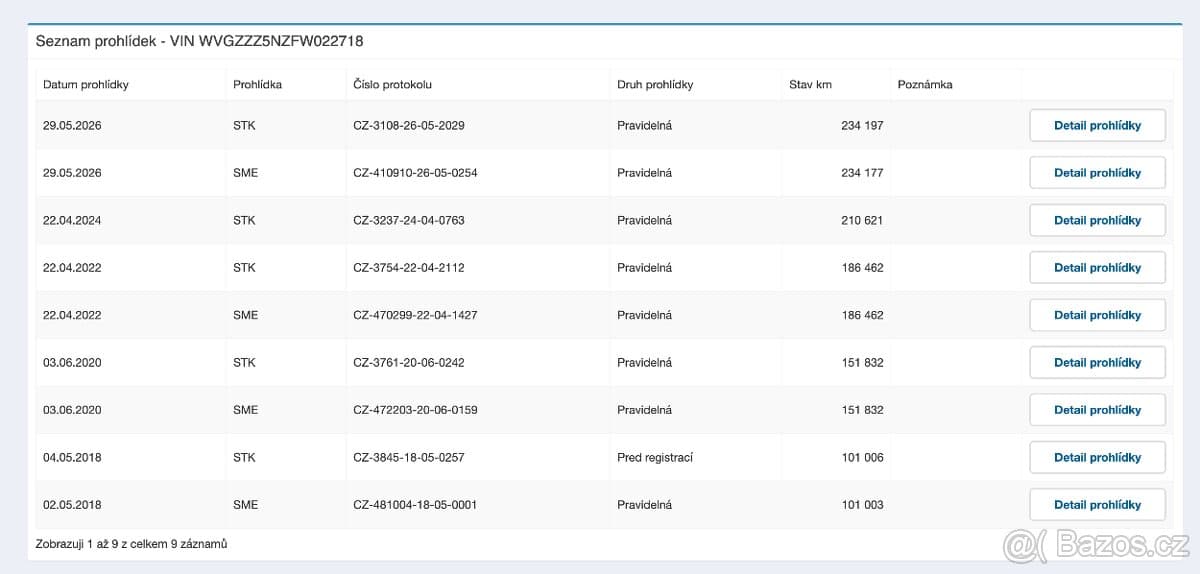Open Detail prohlídky for Pred registrací inspection
The height and width of the screenshot is (574, 1200).
pos(1097,457)
